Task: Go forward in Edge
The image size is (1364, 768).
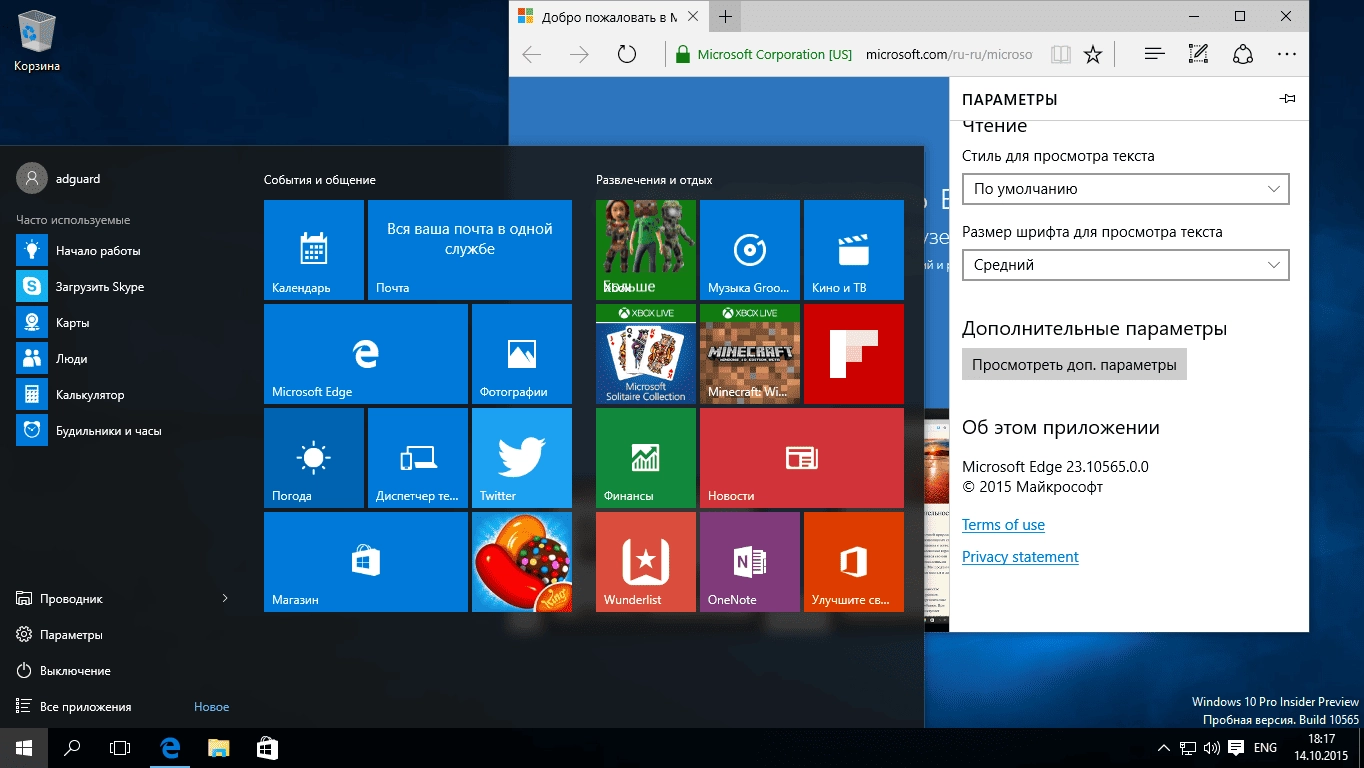Action: pos(579,54)
